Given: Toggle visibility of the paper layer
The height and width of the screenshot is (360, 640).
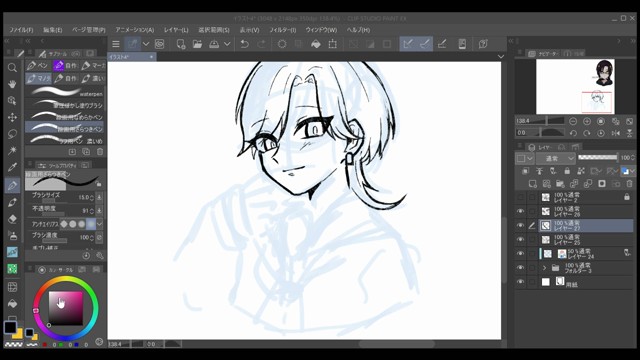Looking at the screenshot, I should (x=520, y=282).
